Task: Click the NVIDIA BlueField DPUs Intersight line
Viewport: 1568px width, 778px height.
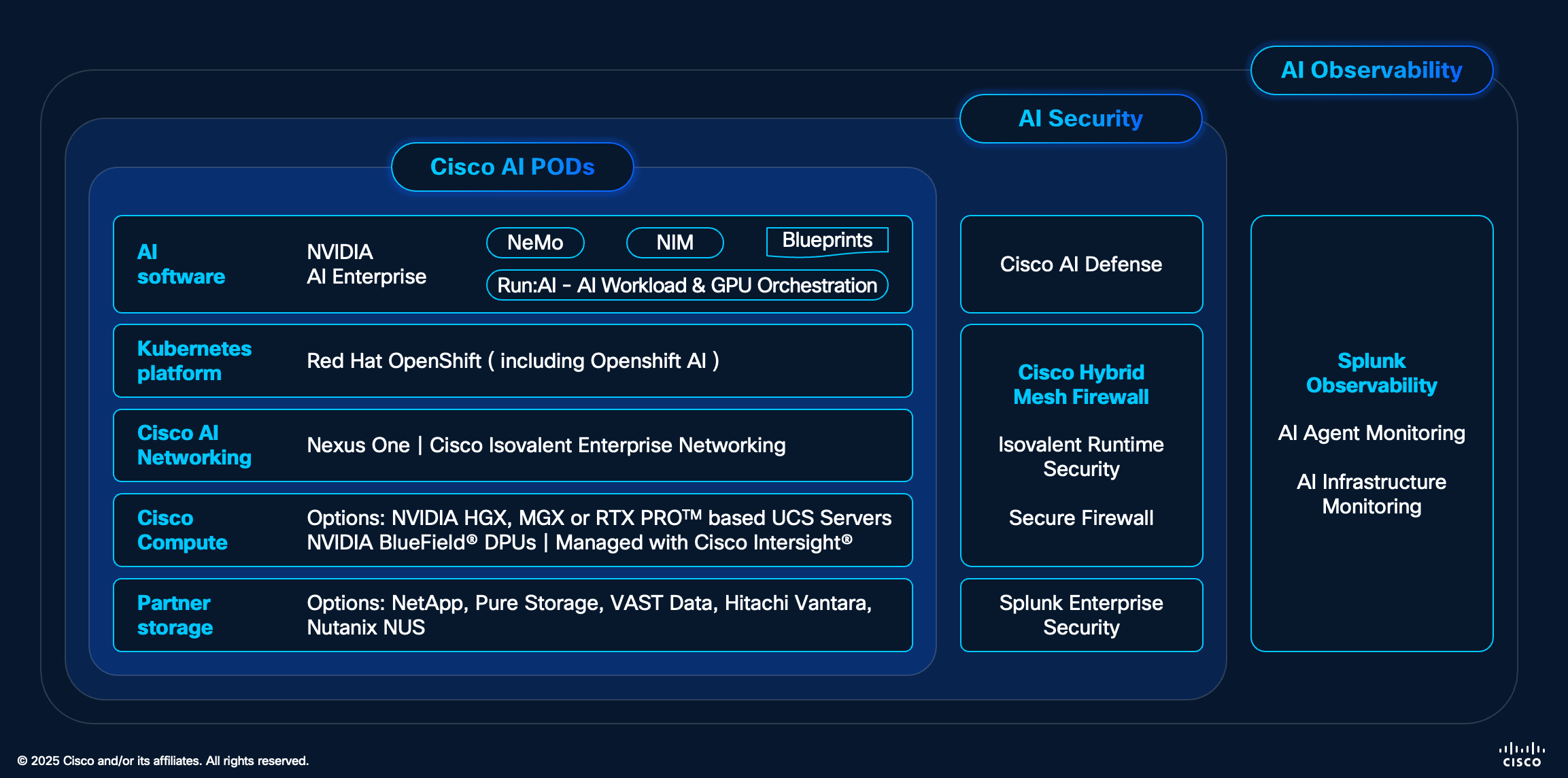Action: coord(579,542)
